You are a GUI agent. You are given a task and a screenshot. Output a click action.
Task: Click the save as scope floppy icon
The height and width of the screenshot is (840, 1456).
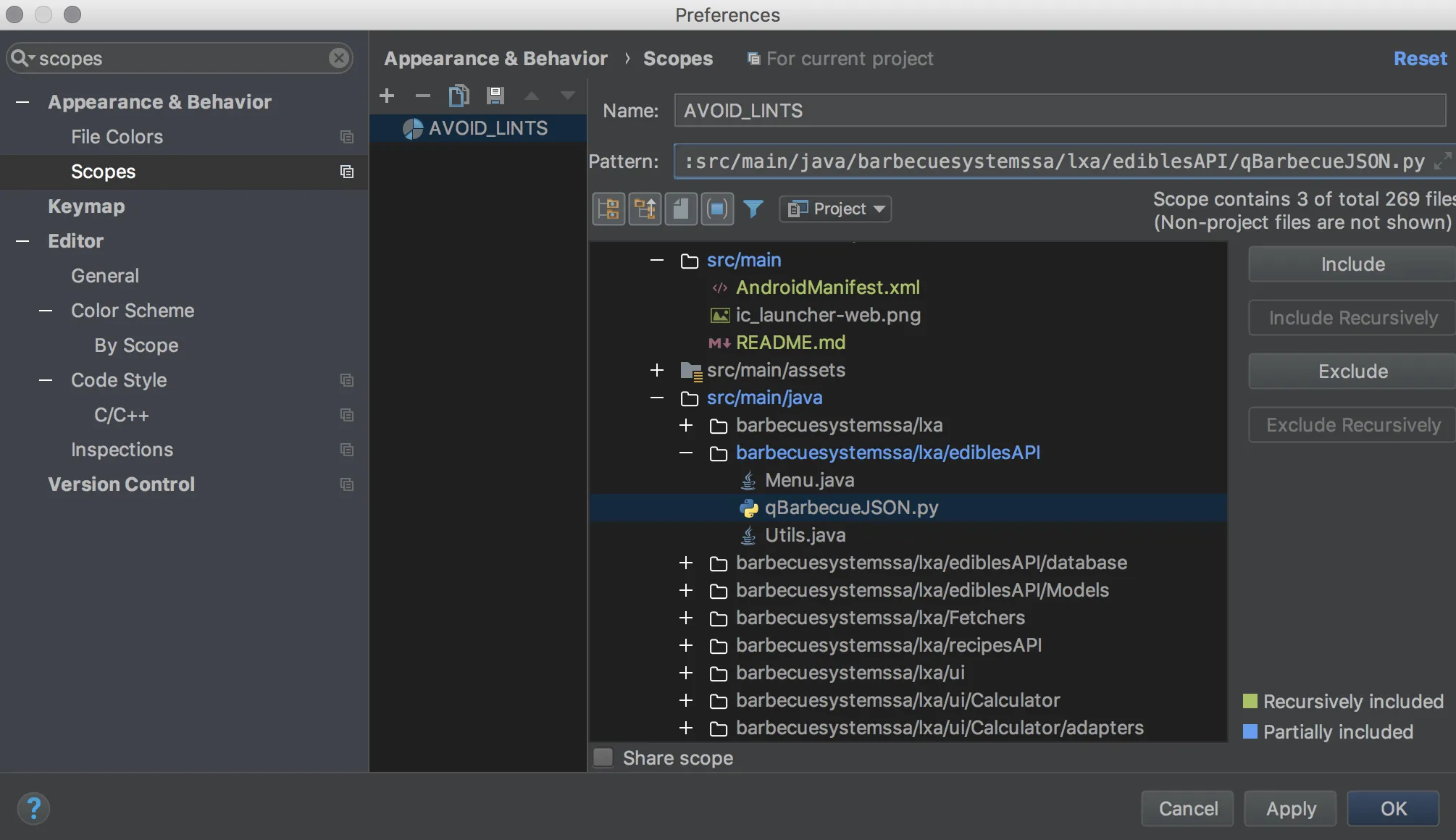(x=495, y=96)
